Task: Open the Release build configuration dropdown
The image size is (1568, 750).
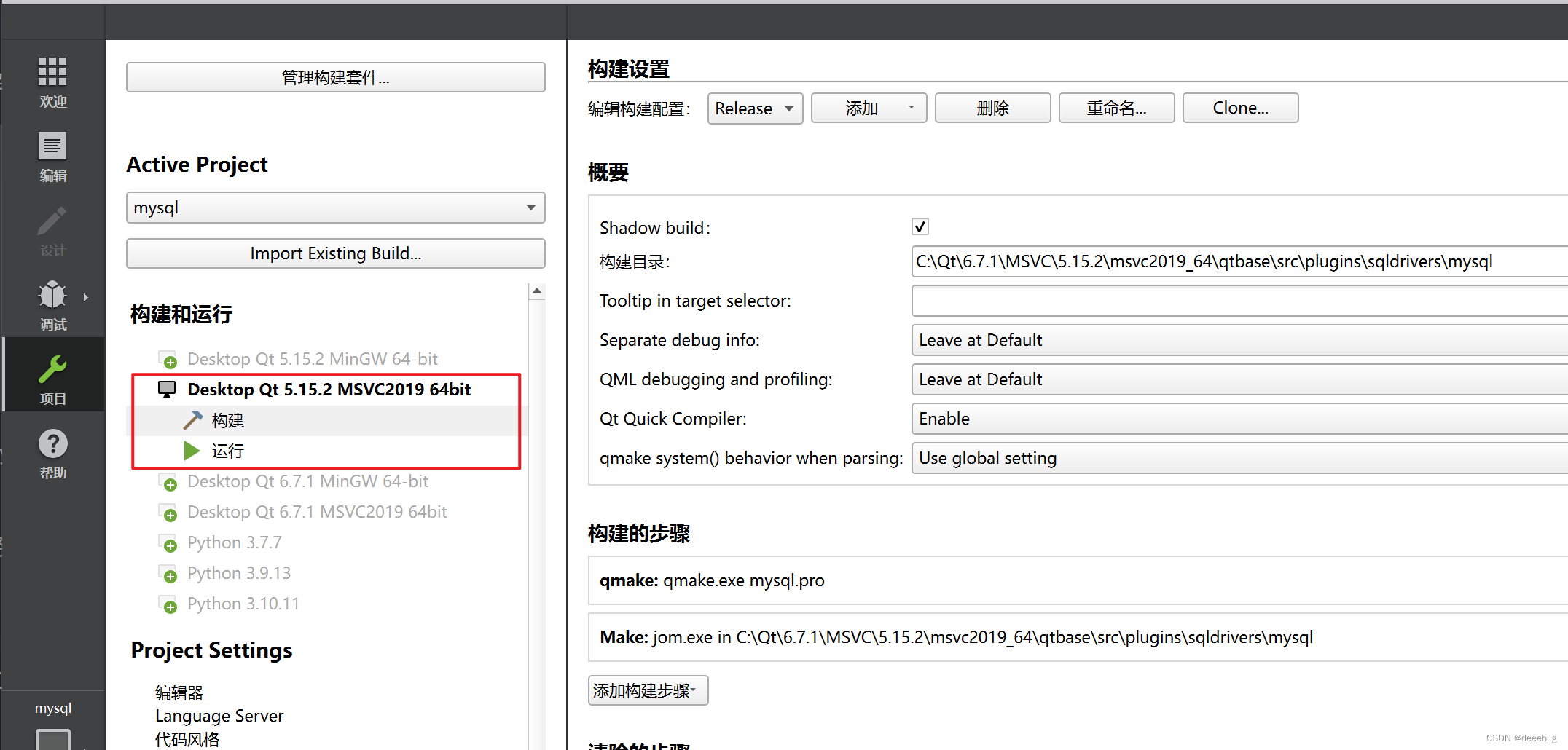Action: pyautogui.click(x=755, y=108)
